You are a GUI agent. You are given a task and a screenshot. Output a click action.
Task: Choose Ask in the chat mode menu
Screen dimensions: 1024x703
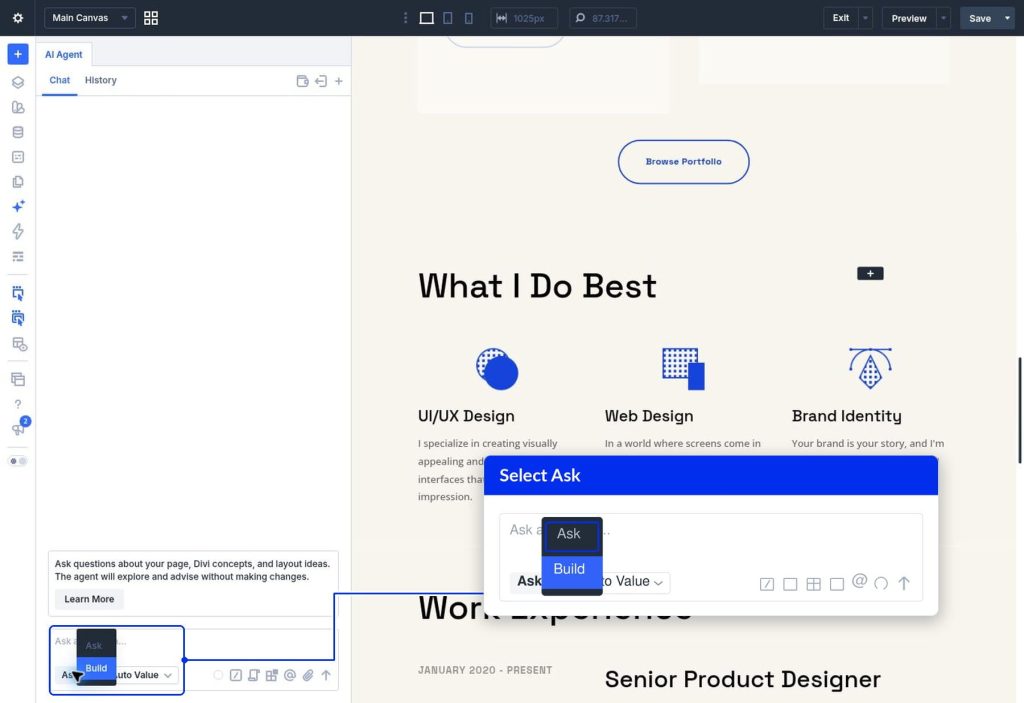click(96, 645)
